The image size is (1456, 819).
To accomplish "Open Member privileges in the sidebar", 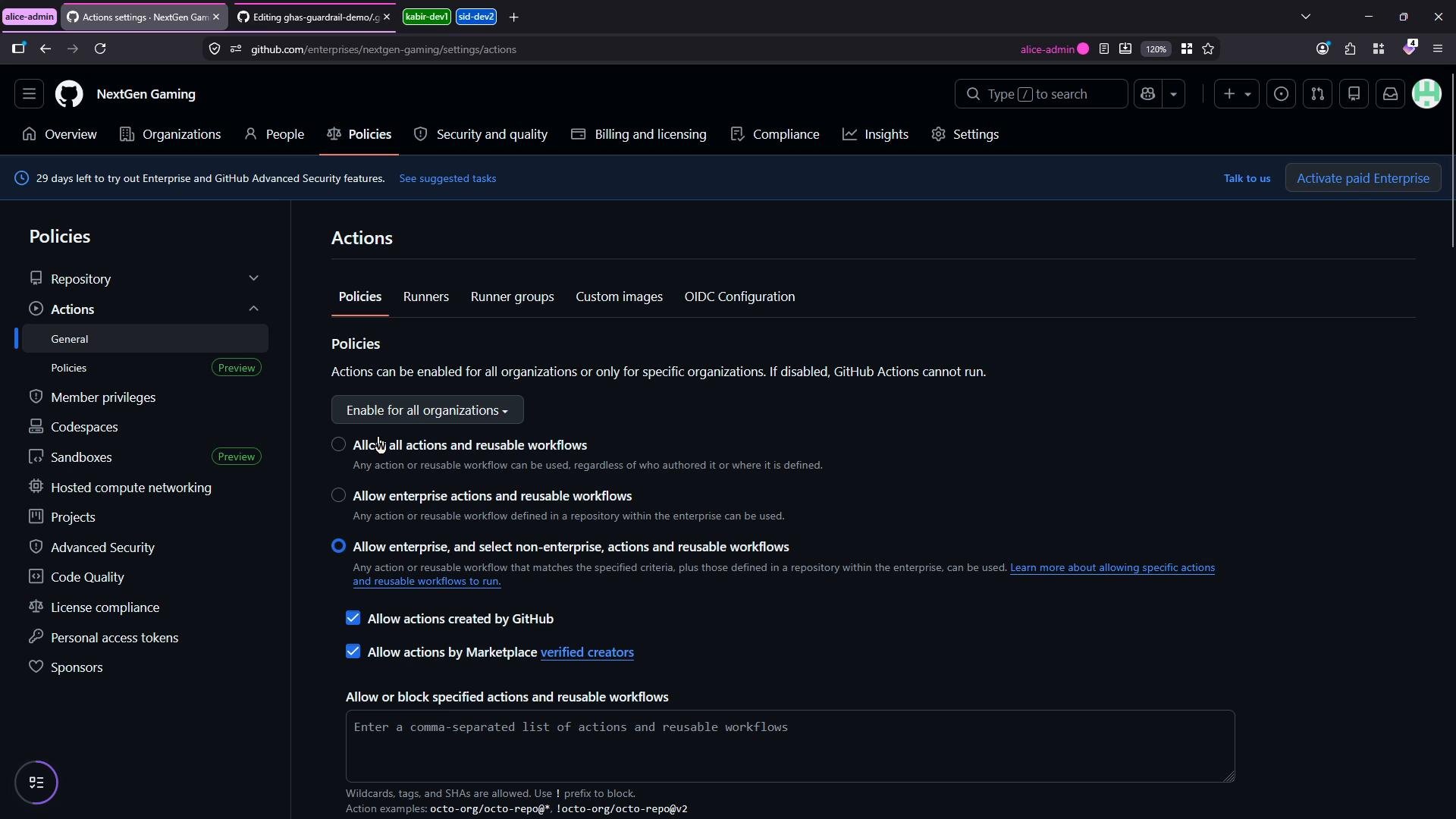I will 145,397.
